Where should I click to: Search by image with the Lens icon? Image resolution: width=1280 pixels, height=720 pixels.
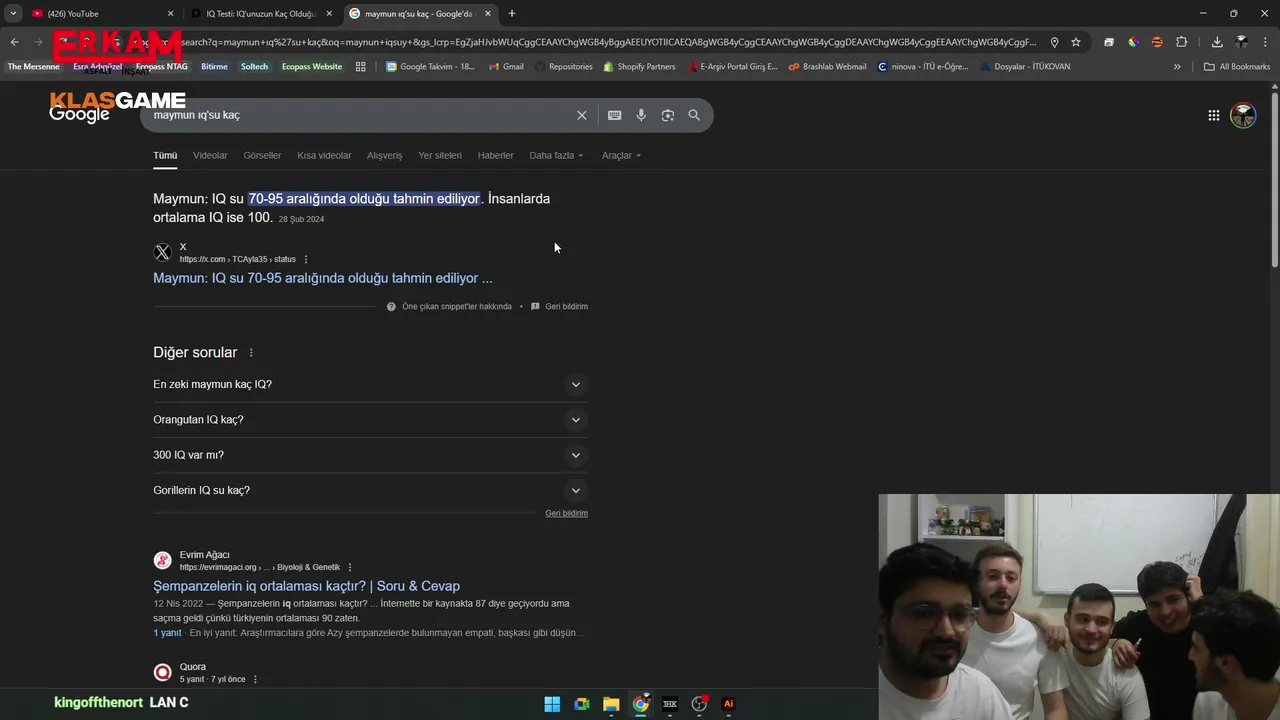click(x=668, y=115)
